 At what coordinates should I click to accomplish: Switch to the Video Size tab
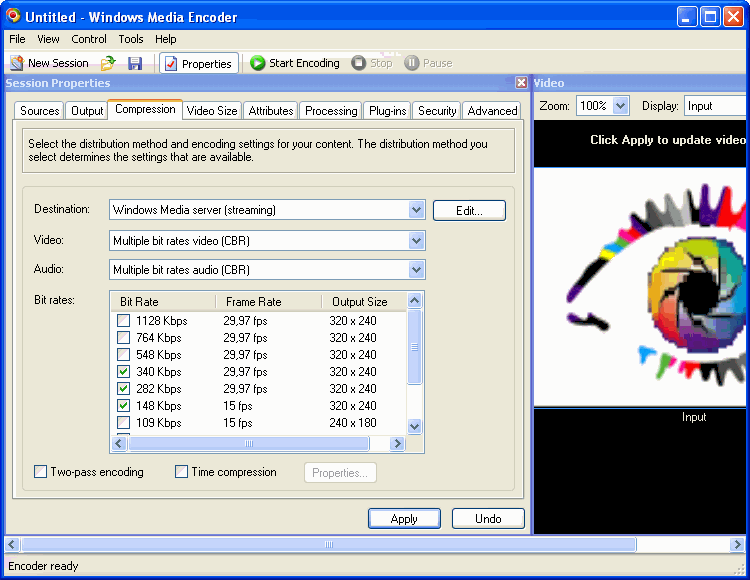[212, 111]
